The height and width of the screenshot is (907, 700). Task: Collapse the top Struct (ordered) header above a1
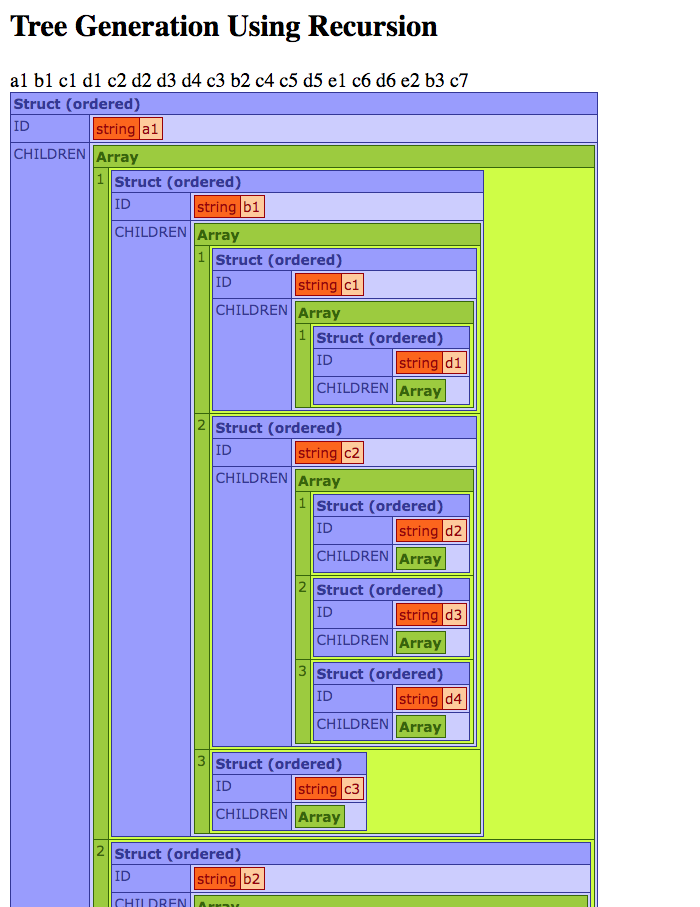(304, 104)
